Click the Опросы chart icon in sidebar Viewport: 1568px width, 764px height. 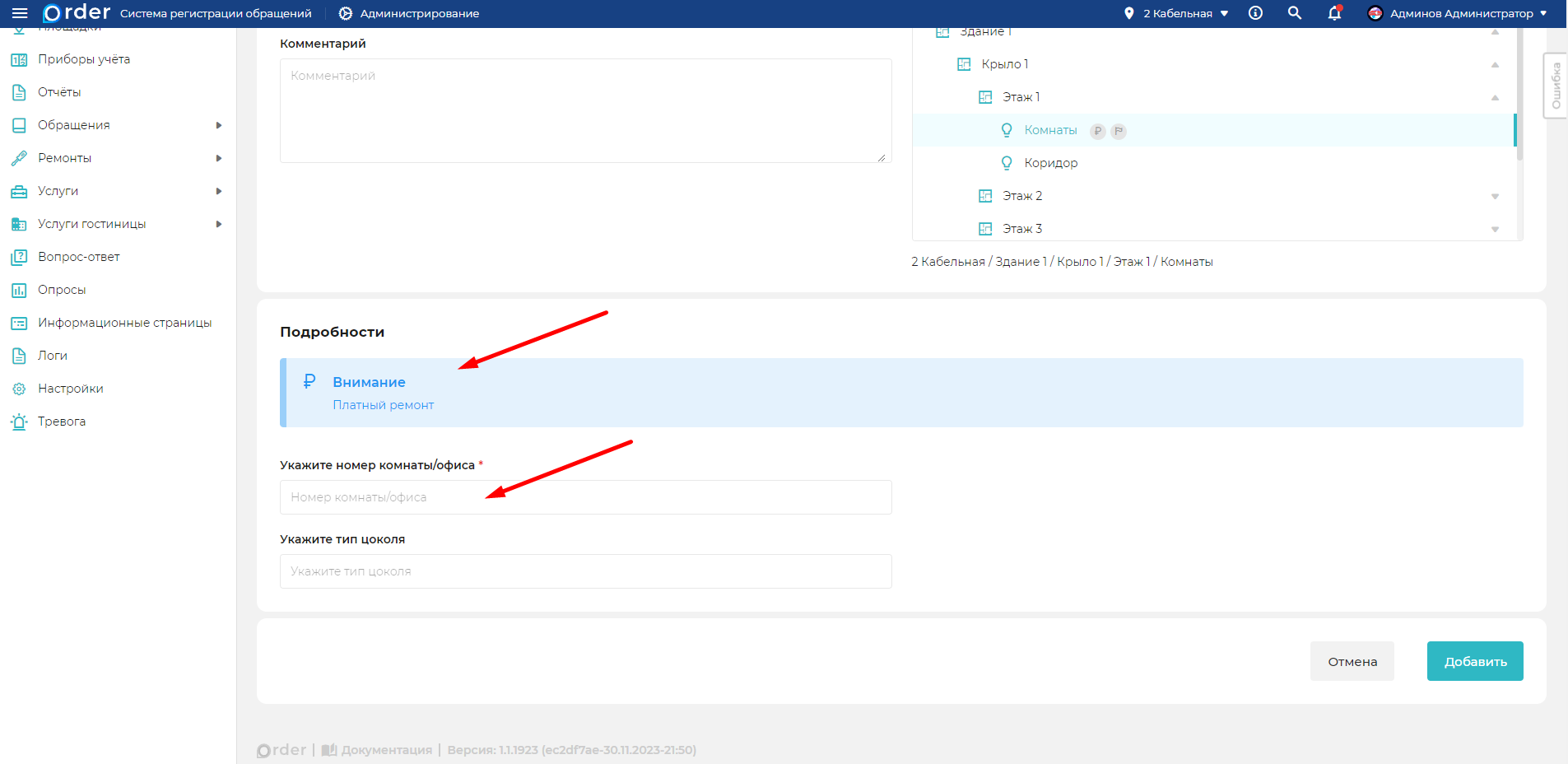tap(19, 290)
